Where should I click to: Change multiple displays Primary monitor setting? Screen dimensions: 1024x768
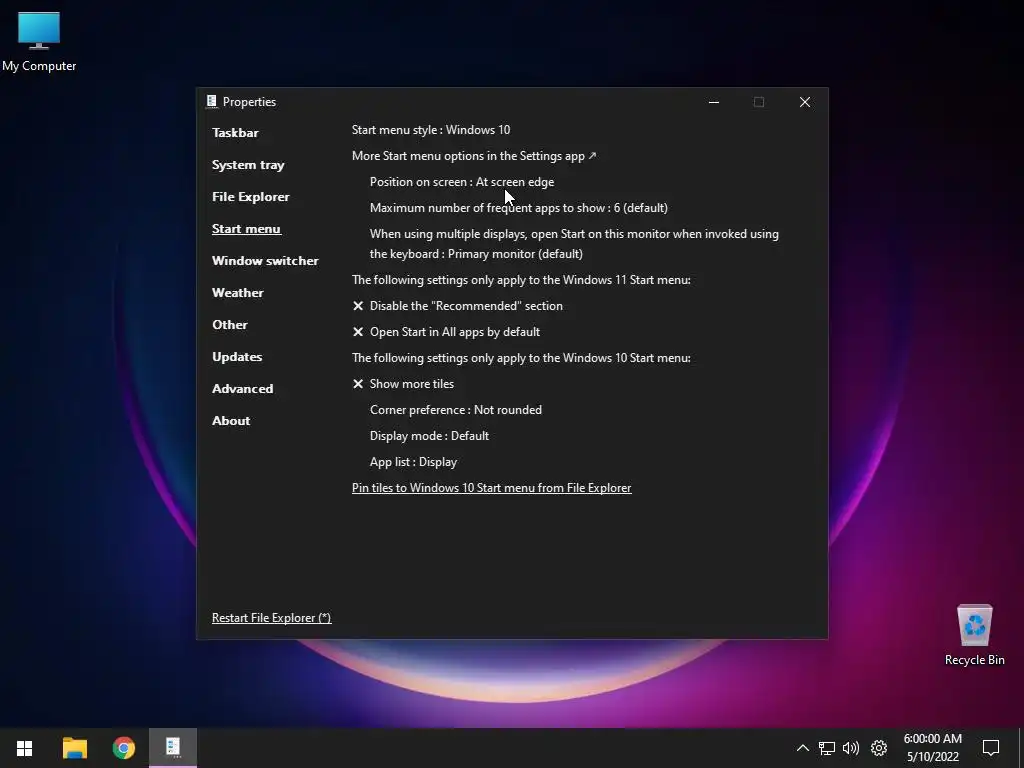coord(574,244)
